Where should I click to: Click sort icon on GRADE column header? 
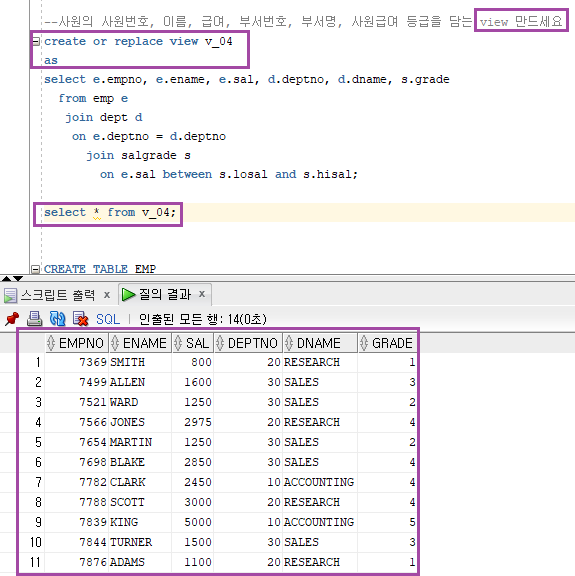(x=363, y=343)
